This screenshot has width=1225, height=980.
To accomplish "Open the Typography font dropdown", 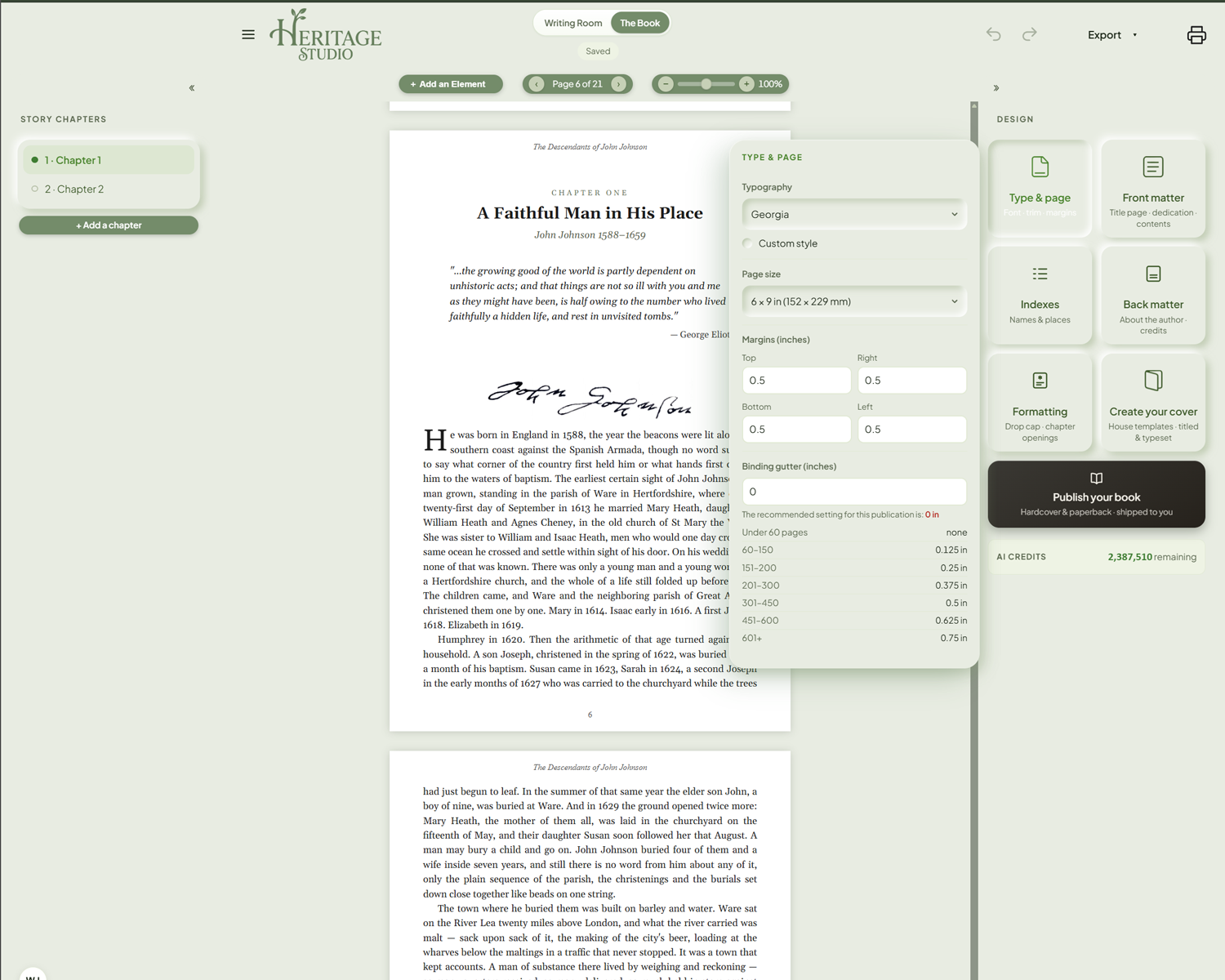I will pyautogui.click(x=854, y=214).
